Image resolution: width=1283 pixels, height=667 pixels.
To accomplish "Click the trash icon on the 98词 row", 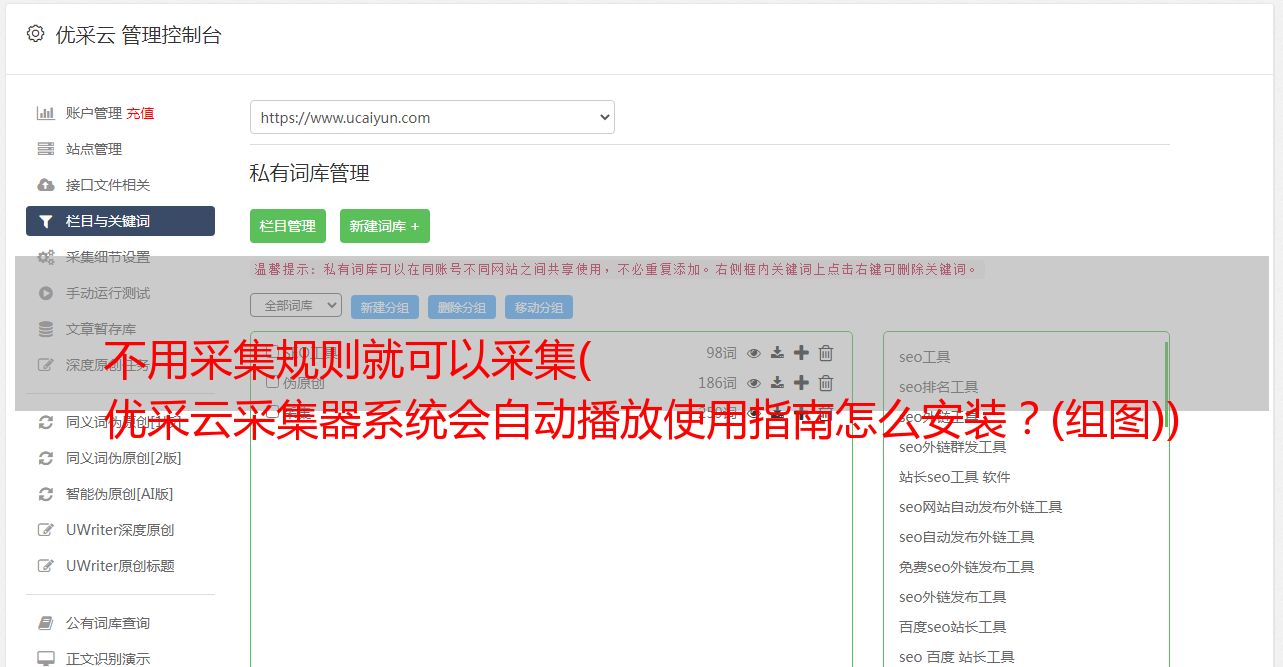I will point(826,353).
